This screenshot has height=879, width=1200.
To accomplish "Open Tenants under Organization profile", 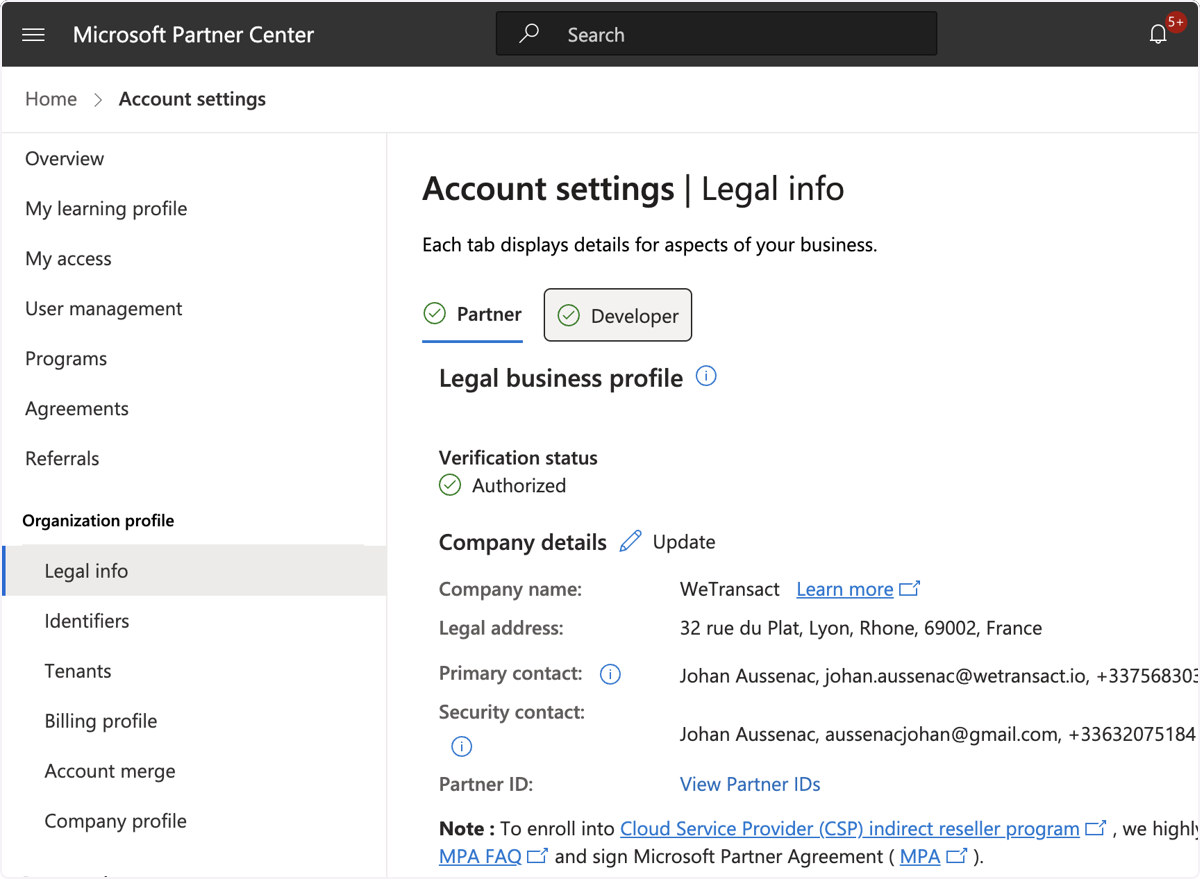I will click(78, 671).
